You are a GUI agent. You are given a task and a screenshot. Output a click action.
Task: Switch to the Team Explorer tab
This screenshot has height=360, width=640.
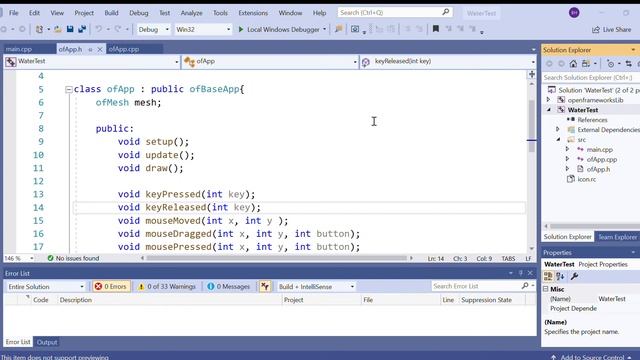tap(617, 237)
